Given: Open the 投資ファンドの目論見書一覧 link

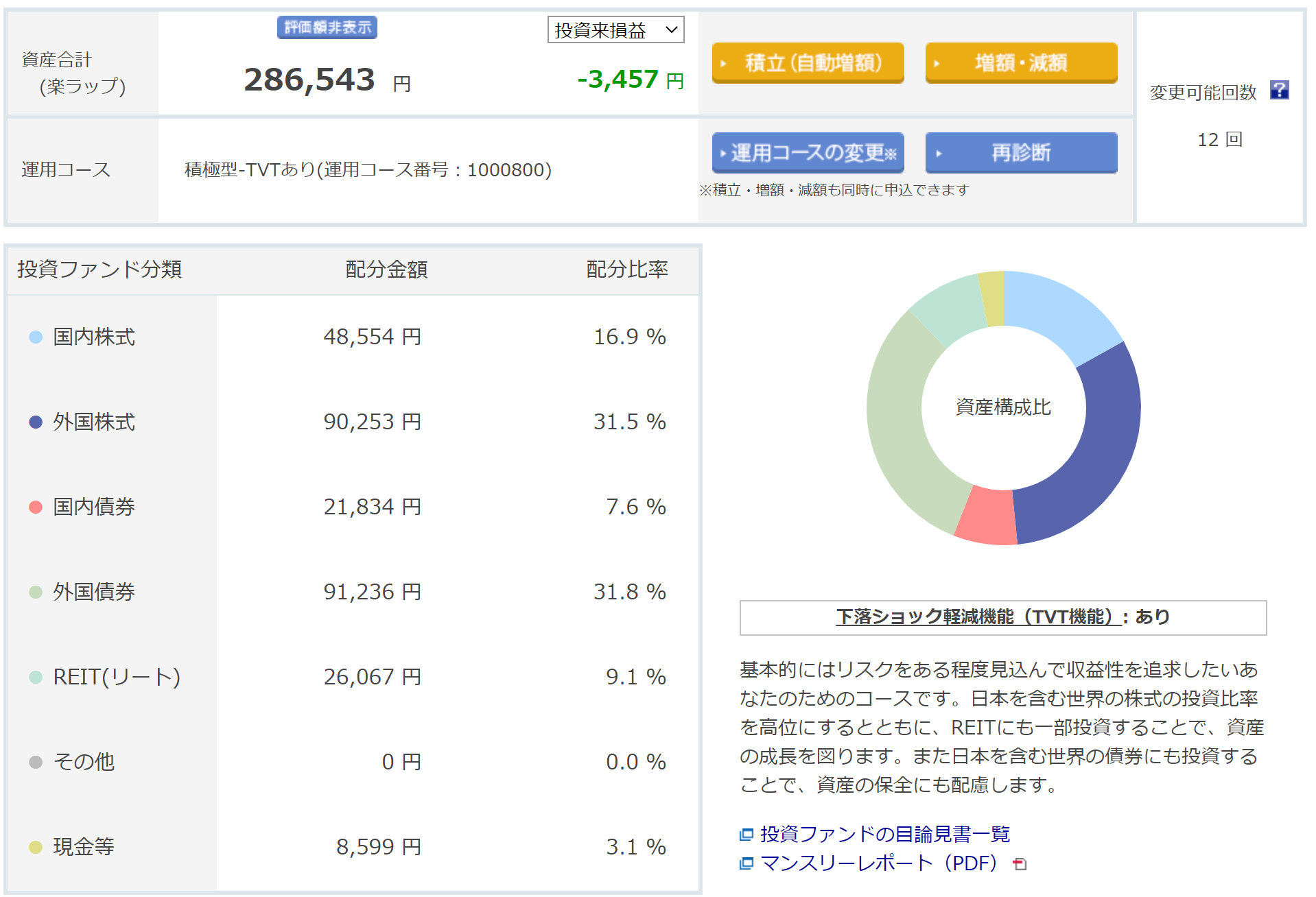Looking at the screenshot, I should point(884,835).
